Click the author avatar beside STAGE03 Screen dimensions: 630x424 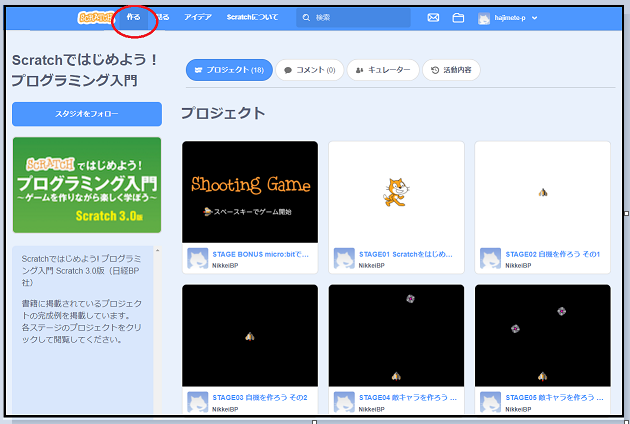click(x=198, y=402)
